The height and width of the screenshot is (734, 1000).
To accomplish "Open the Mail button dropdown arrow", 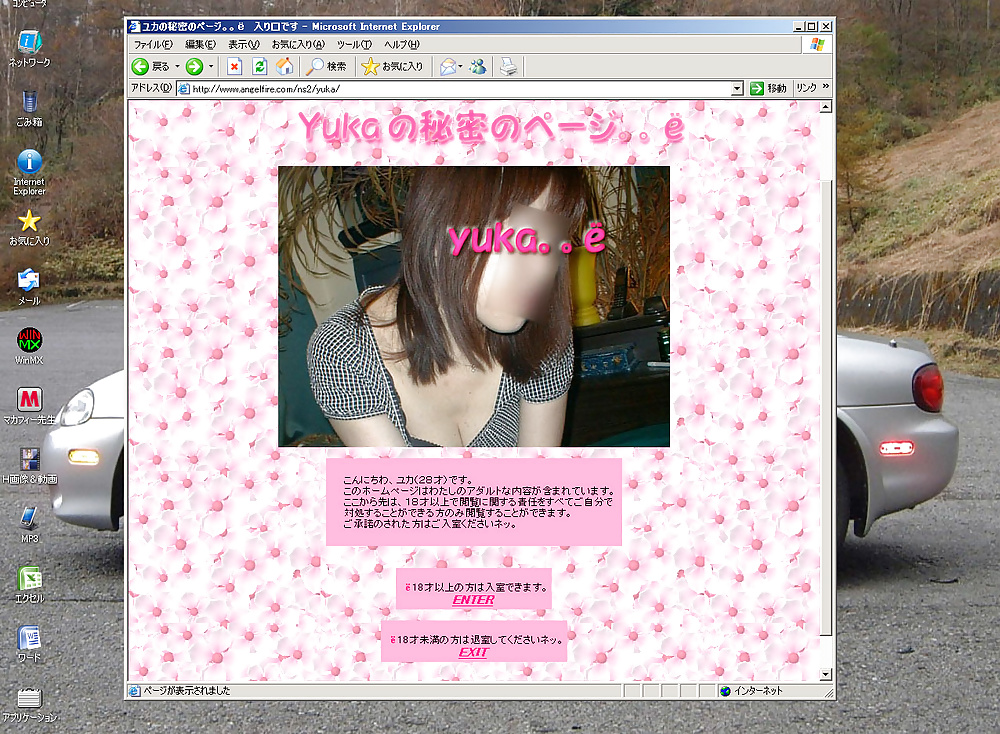I will tap(461, 67).
